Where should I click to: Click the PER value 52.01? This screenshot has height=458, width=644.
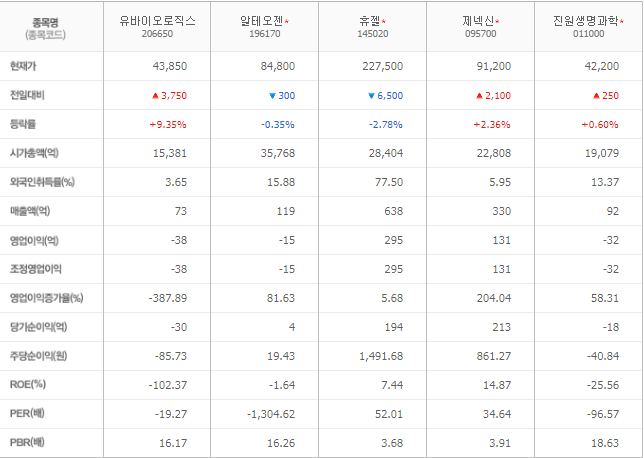(x=389, y=414)
